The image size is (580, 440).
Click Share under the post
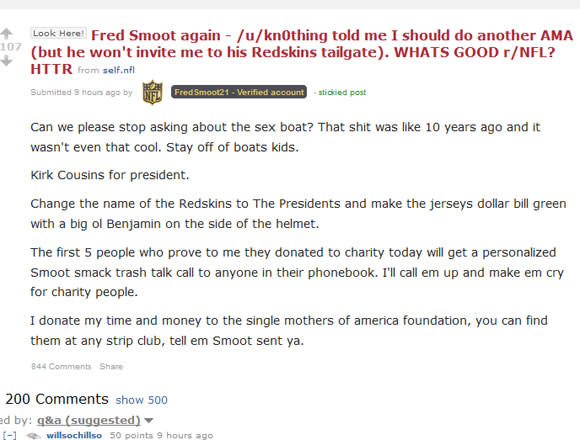[111, 366]
